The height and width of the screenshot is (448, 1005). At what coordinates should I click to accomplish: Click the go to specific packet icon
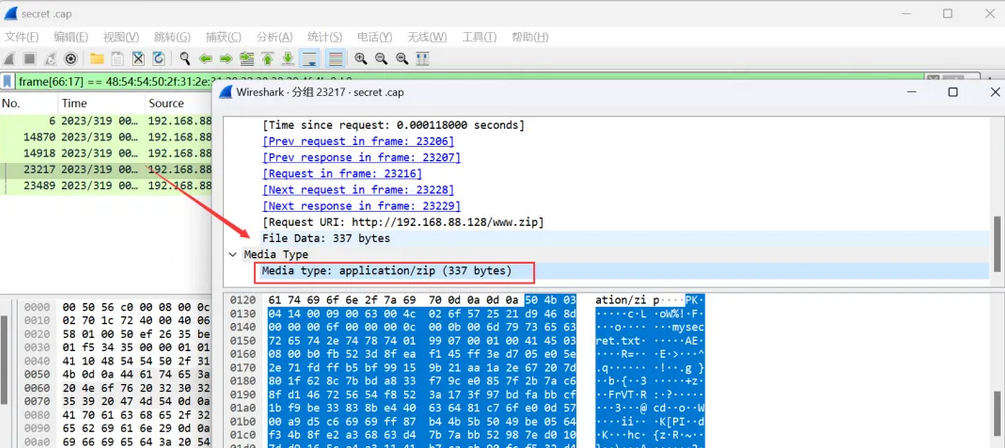(247, 59)
